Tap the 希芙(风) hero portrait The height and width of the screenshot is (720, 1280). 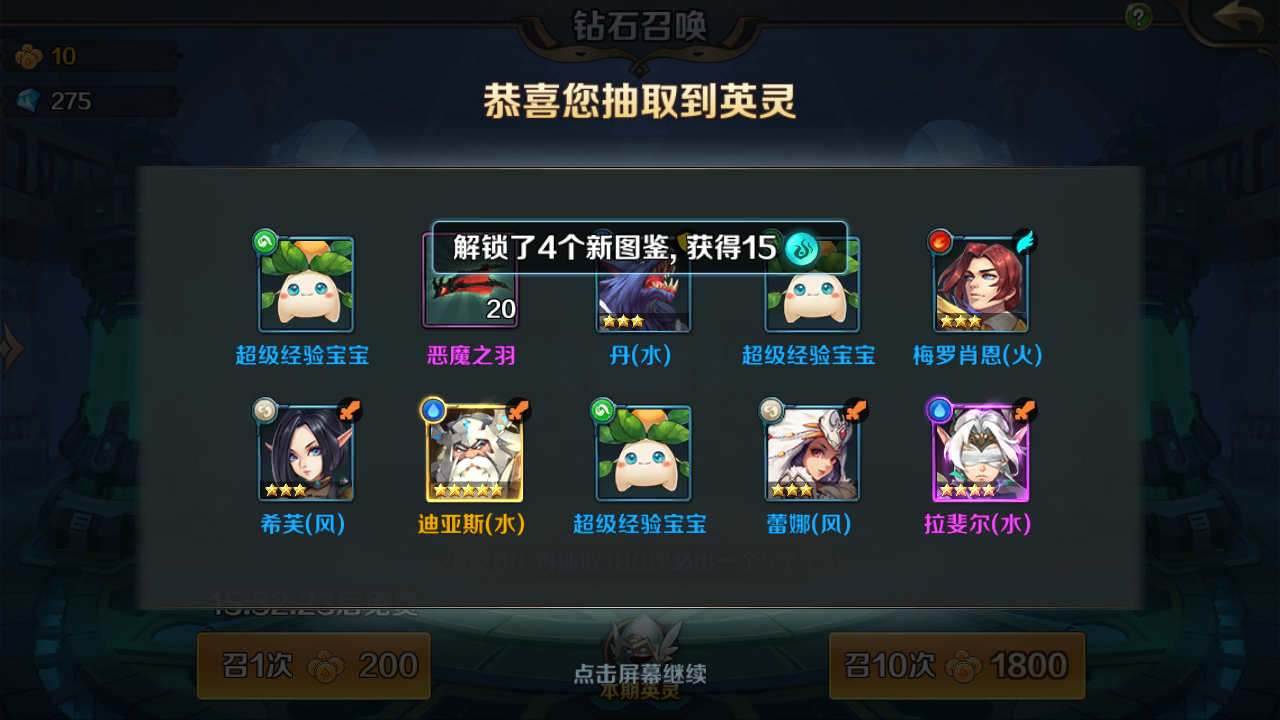[306, 454]
